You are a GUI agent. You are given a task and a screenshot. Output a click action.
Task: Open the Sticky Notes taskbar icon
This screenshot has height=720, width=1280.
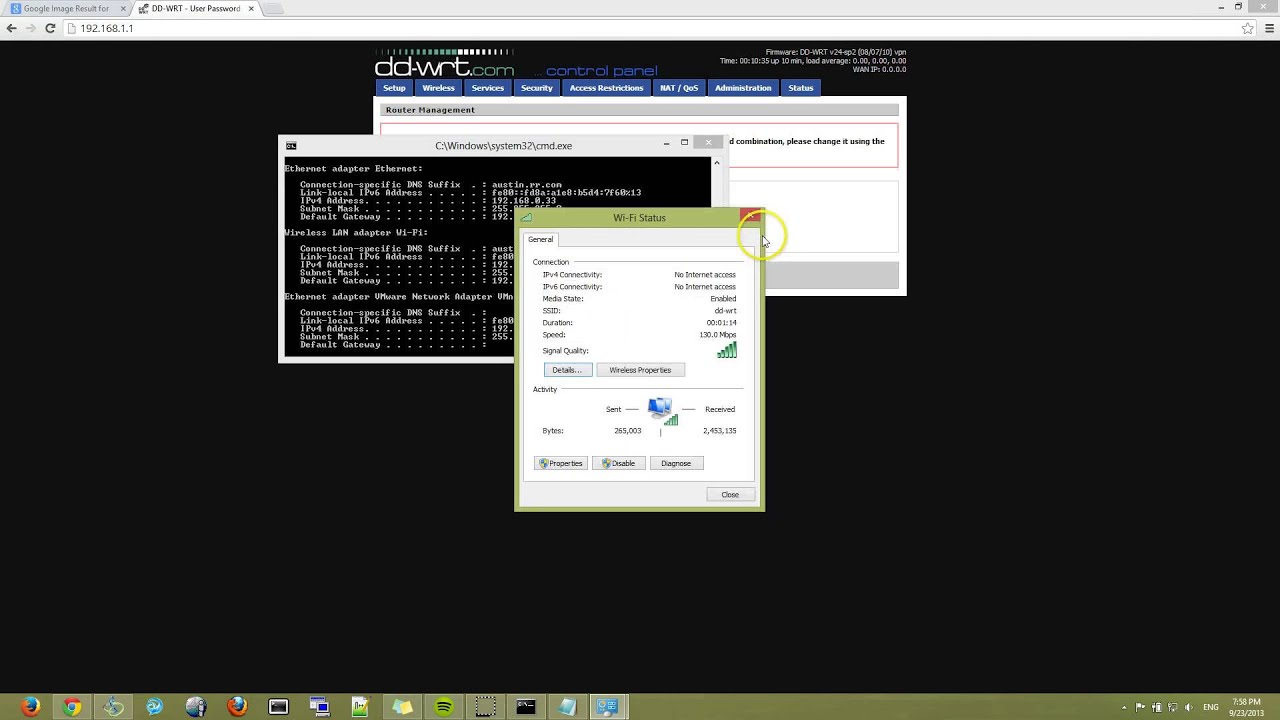[x=402, y=707]
